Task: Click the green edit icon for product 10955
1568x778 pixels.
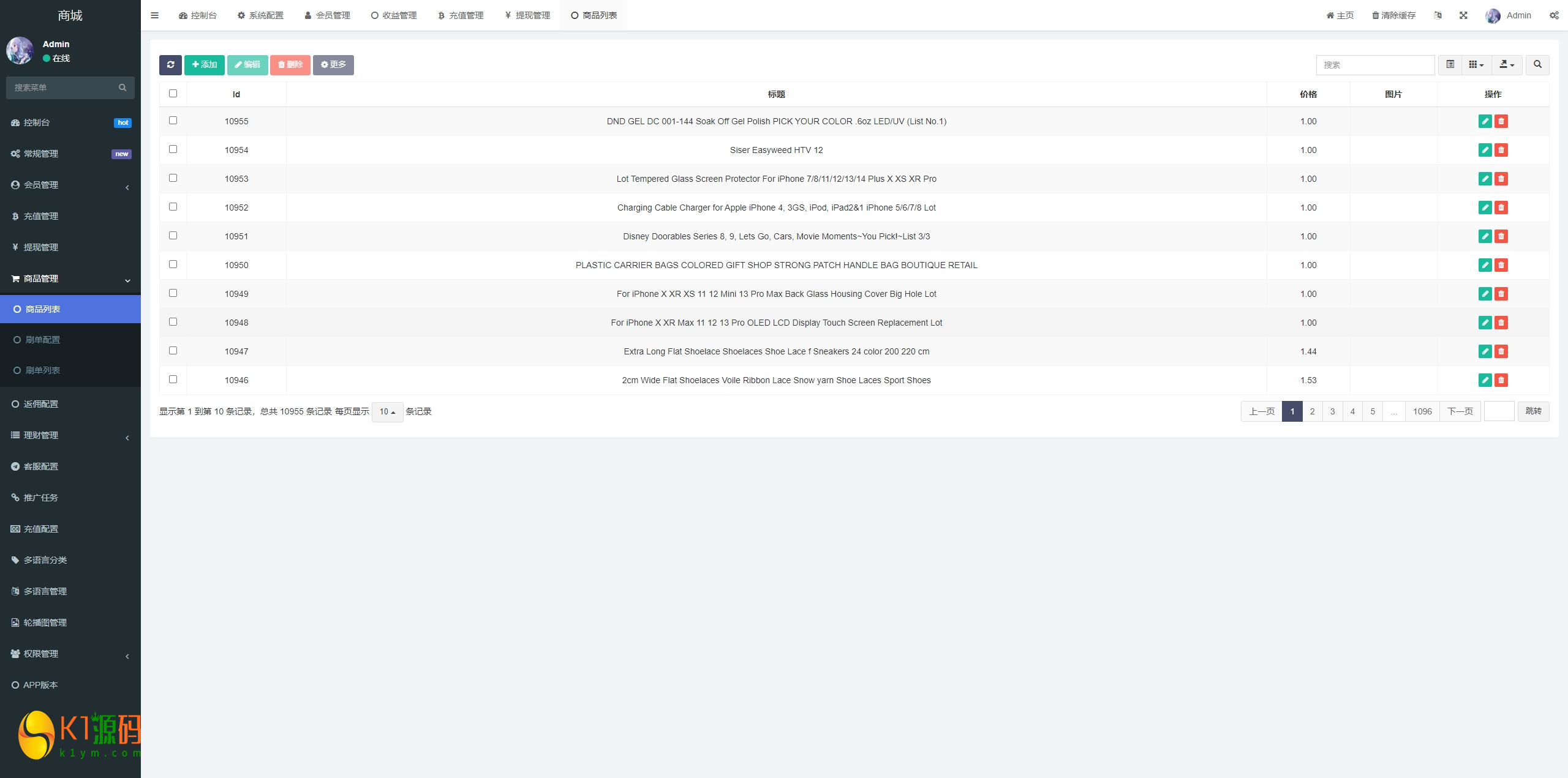Action: 1485,121
